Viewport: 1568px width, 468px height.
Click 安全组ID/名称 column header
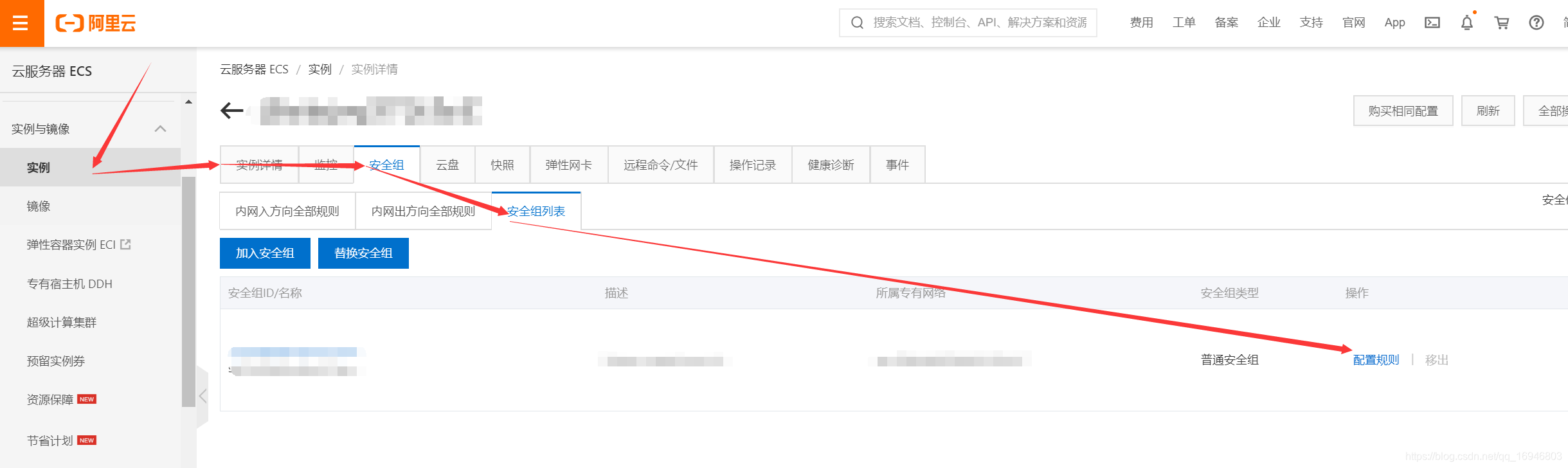[265, 292]
